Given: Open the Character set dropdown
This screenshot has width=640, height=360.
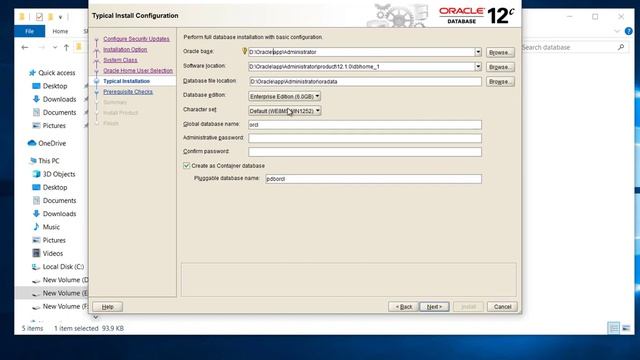Looking at the screenshot, I should [284, 111].
